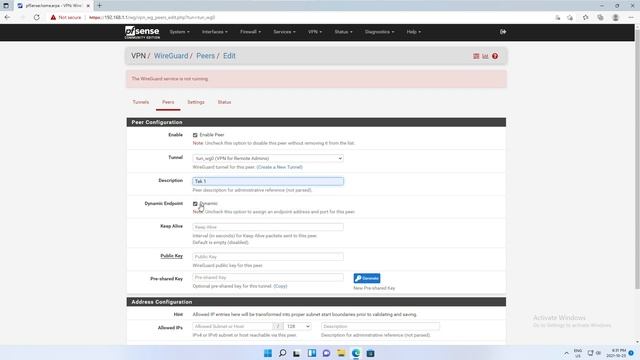Image resolution: width=640 pixels, height=360 pixels.
Task: Open Windows taskbar Search
Action: pyautogui.click(x=282, y=353)
